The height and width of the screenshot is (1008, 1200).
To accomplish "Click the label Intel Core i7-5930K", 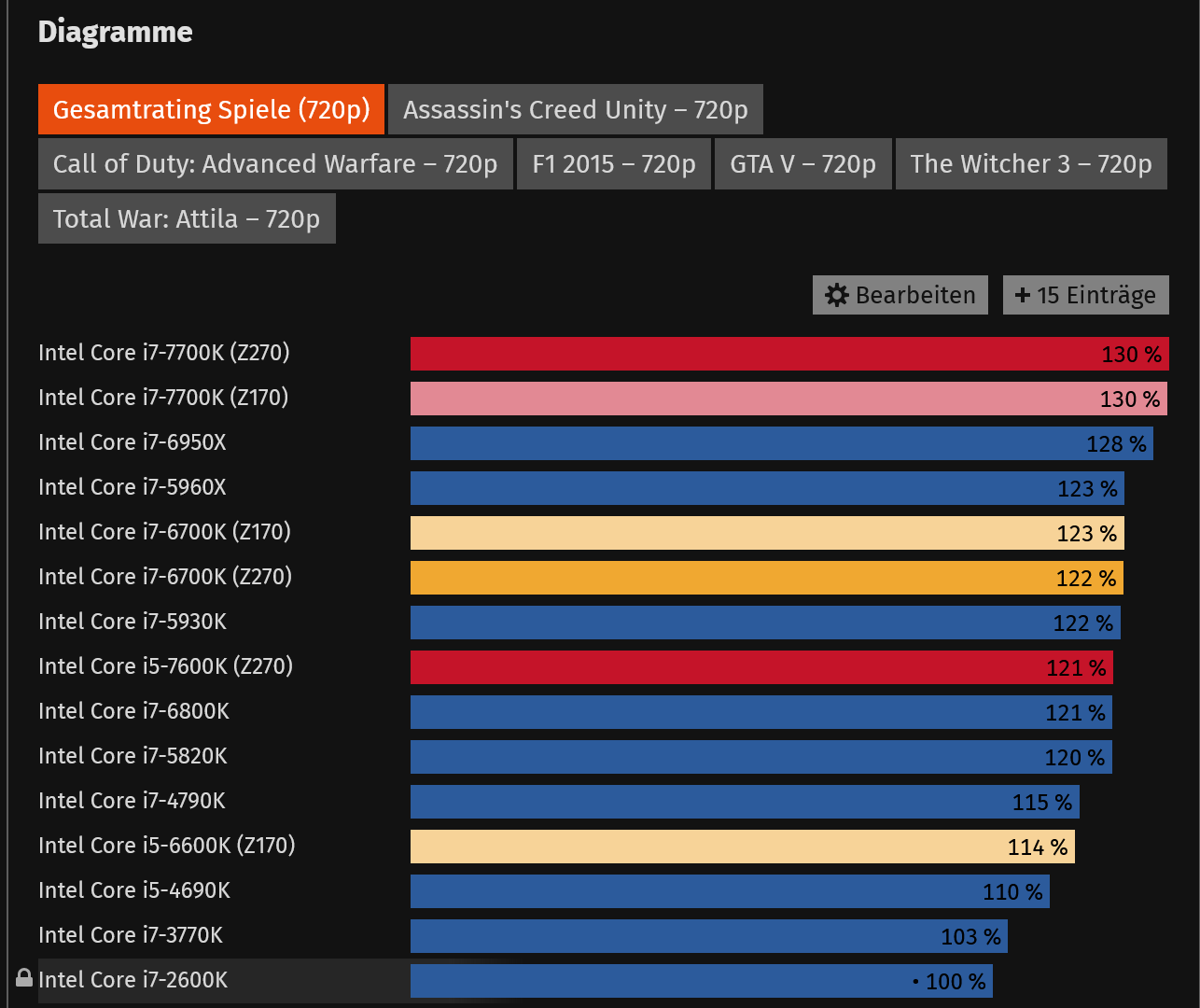I will tap(133, 622).
